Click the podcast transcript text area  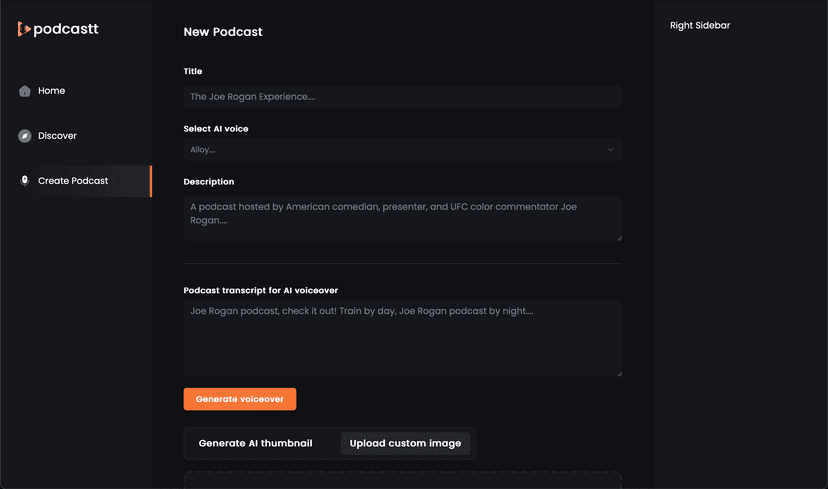point(402,338)
